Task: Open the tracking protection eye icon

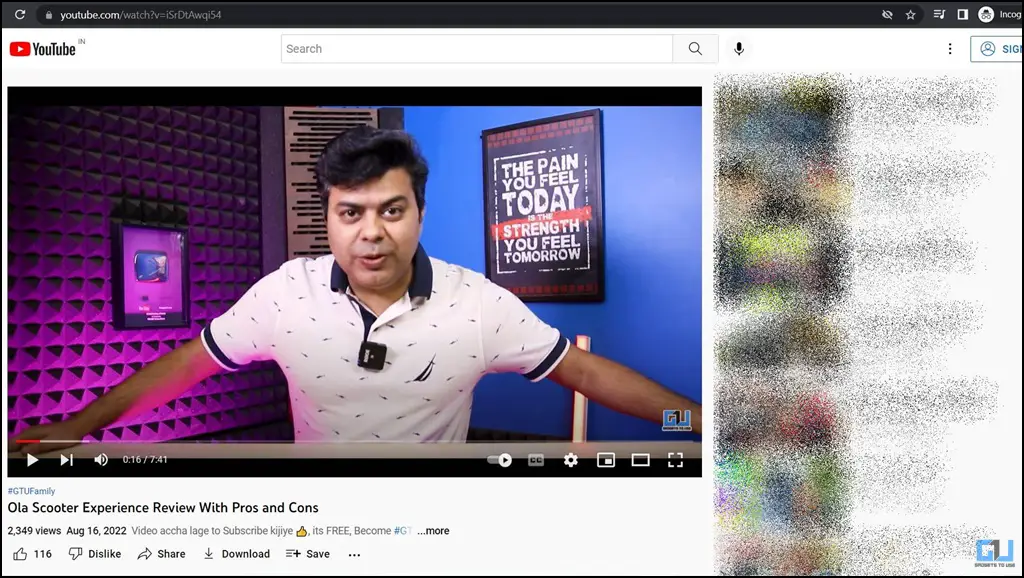Action: coord(887,14)
